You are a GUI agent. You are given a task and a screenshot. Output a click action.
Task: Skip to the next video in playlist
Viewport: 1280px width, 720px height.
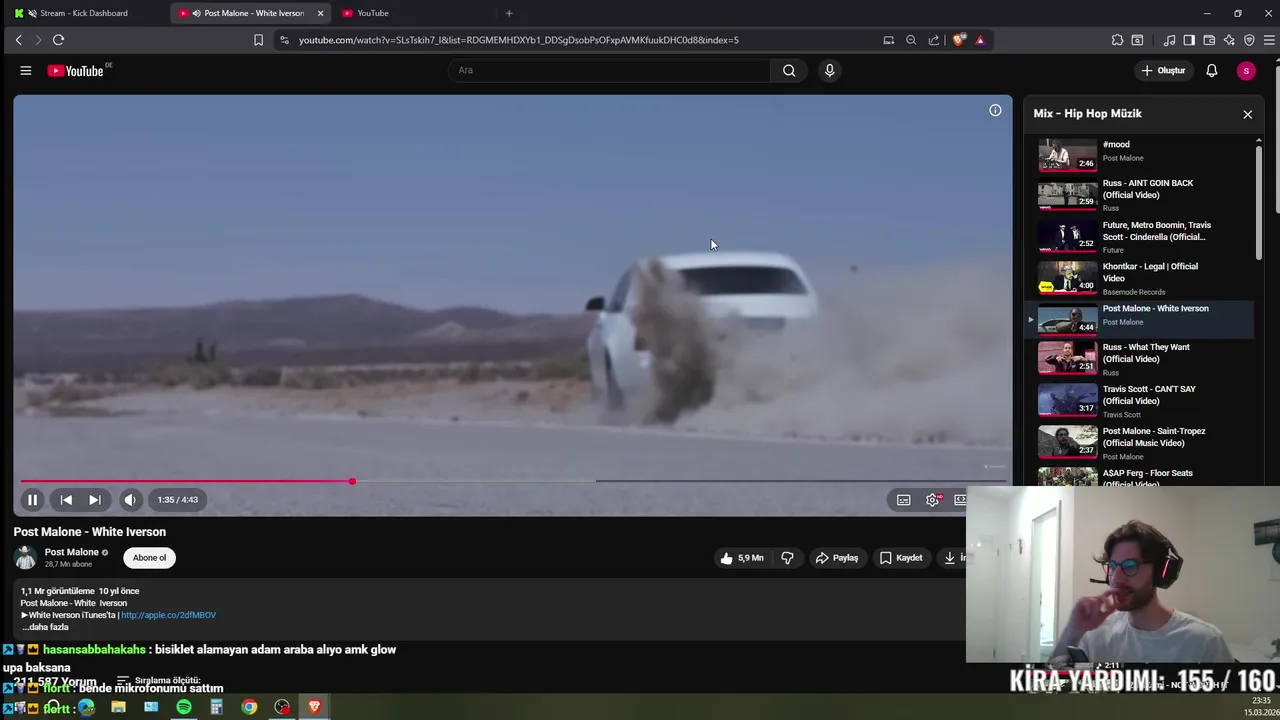click(95, 500)
